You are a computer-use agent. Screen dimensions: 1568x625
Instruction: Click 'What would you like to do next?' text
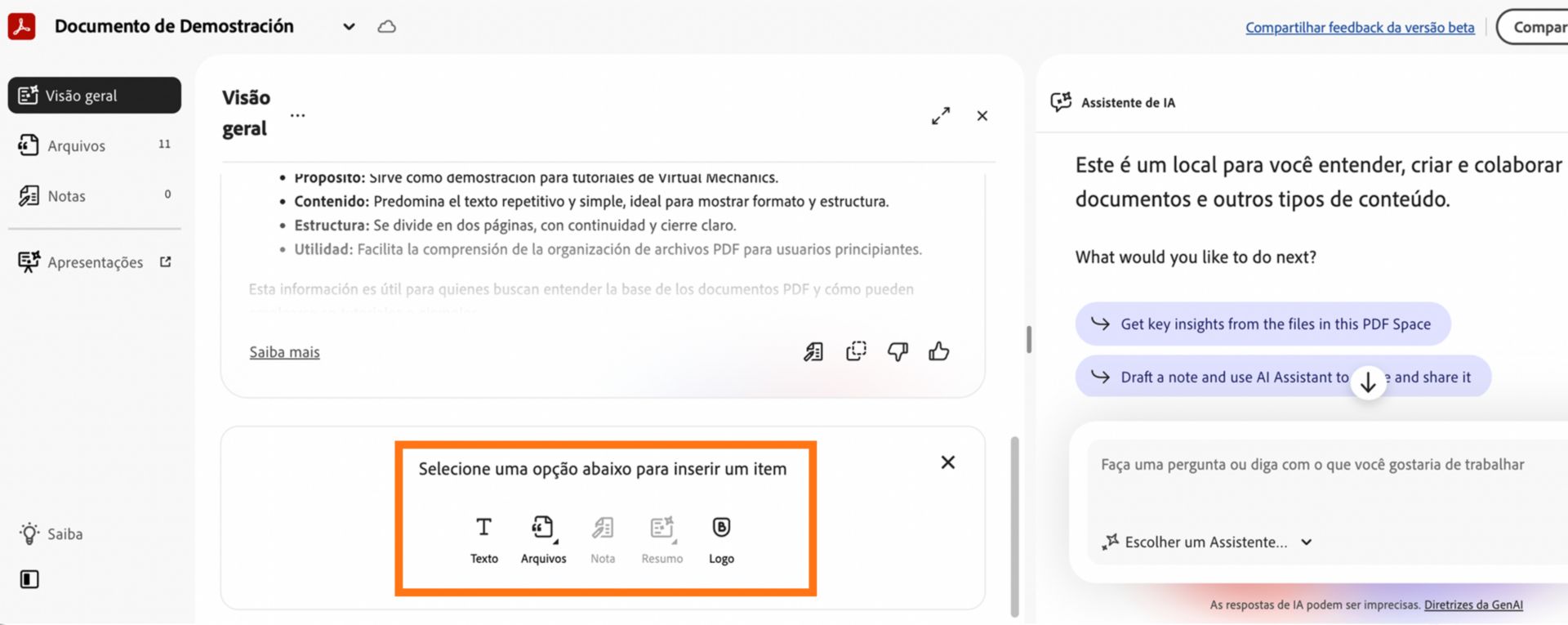coord(1196,257)
